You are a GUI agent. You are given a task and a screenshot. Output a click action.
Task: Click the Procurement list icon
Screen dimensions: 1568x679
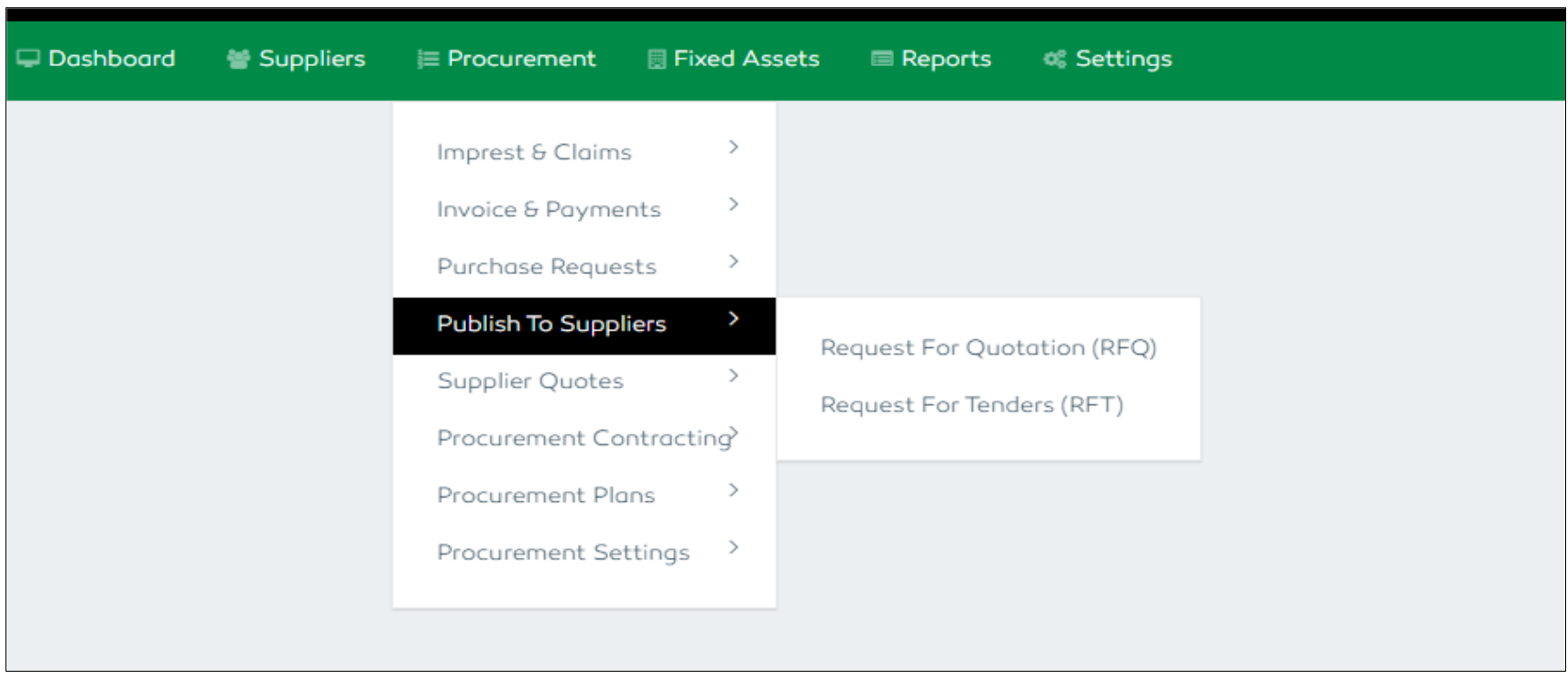coord(427,58)
